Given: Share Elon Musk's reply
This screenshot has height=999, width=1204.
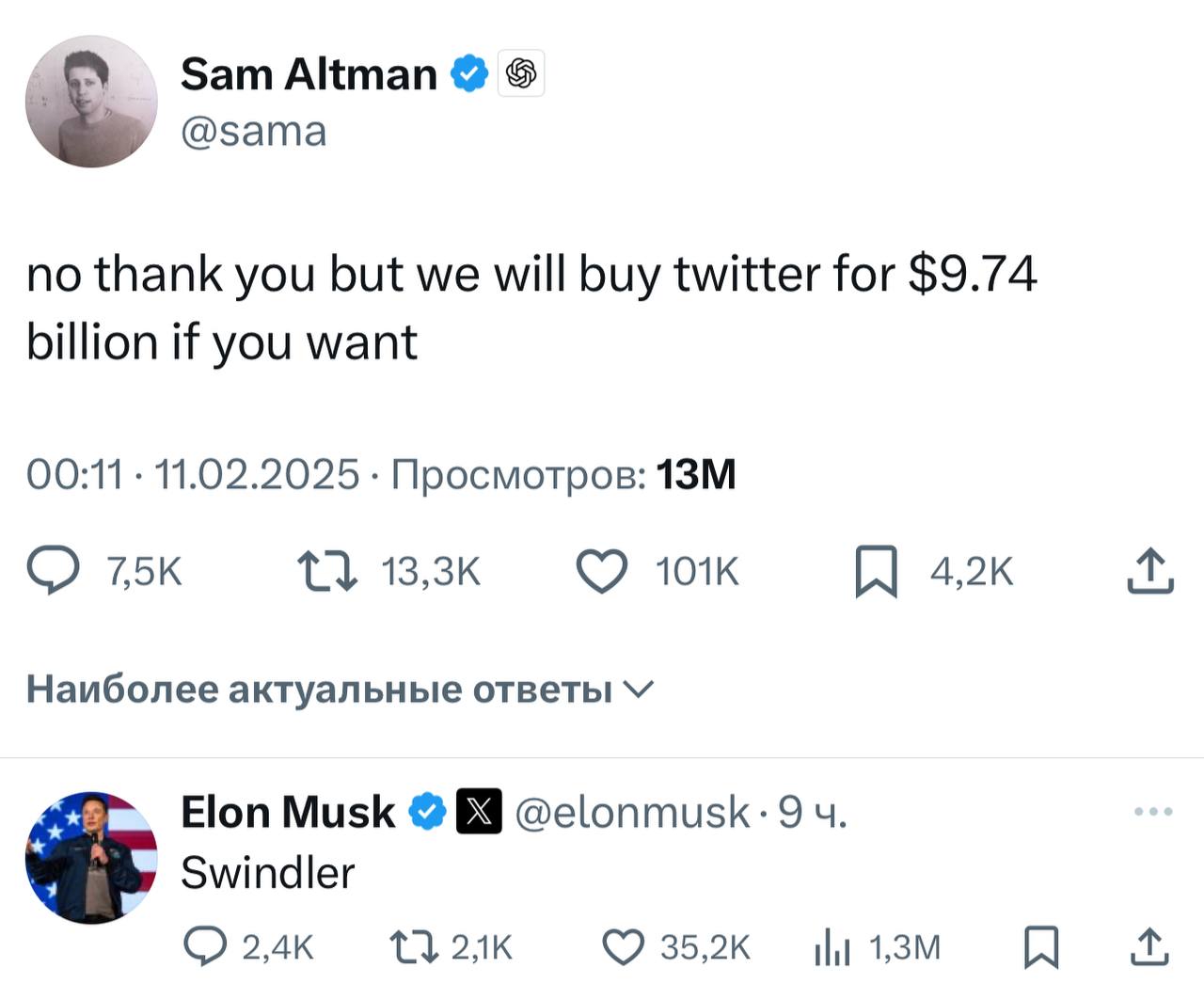Looking at the screenshot, I should [x=1149, y=947].
